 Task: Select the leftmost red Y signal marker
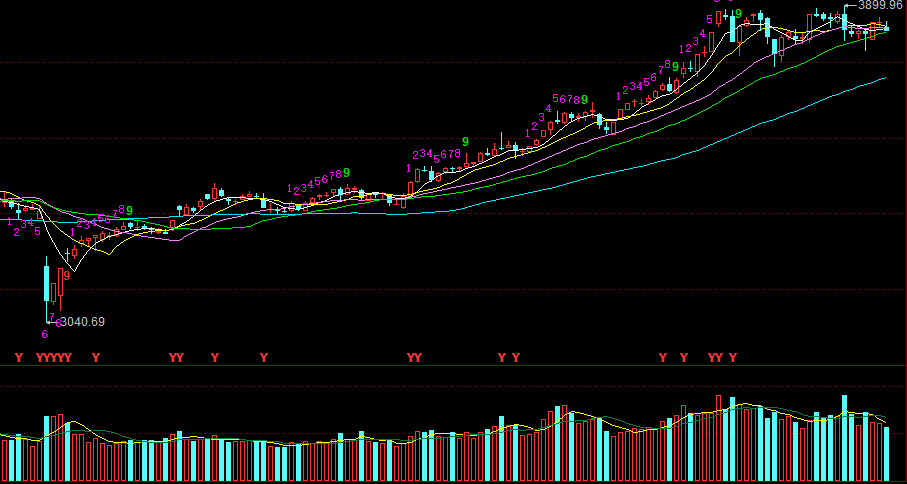coord(18,357)
